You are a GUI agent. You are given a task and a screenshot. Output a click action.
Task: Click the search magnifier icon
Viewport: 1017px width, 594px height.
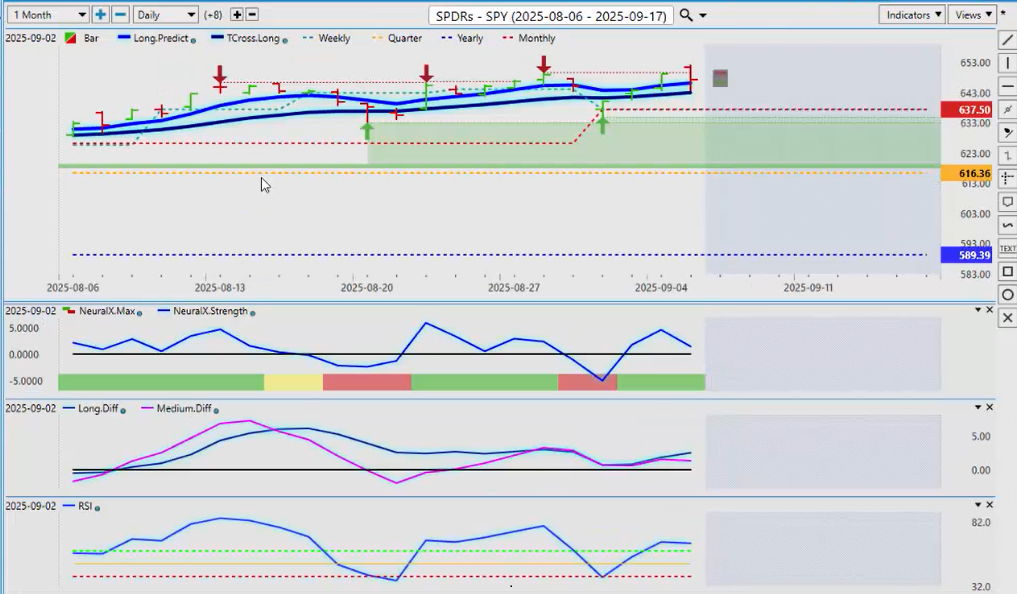(x=685, y=15)
